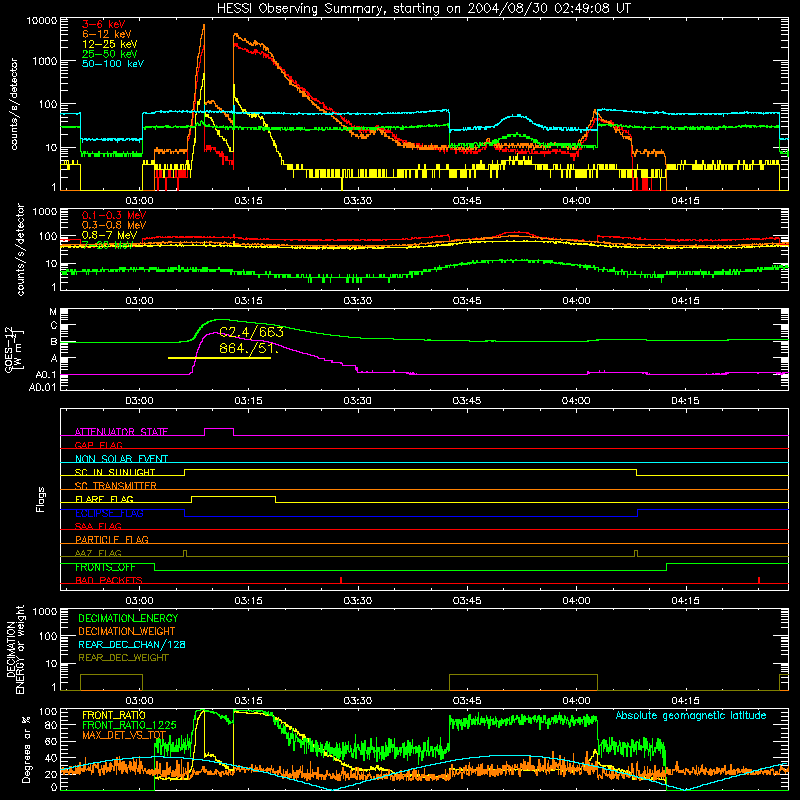
Task: Click the DECIMATION_ENERGY legend label
Action: click(128, 618)
